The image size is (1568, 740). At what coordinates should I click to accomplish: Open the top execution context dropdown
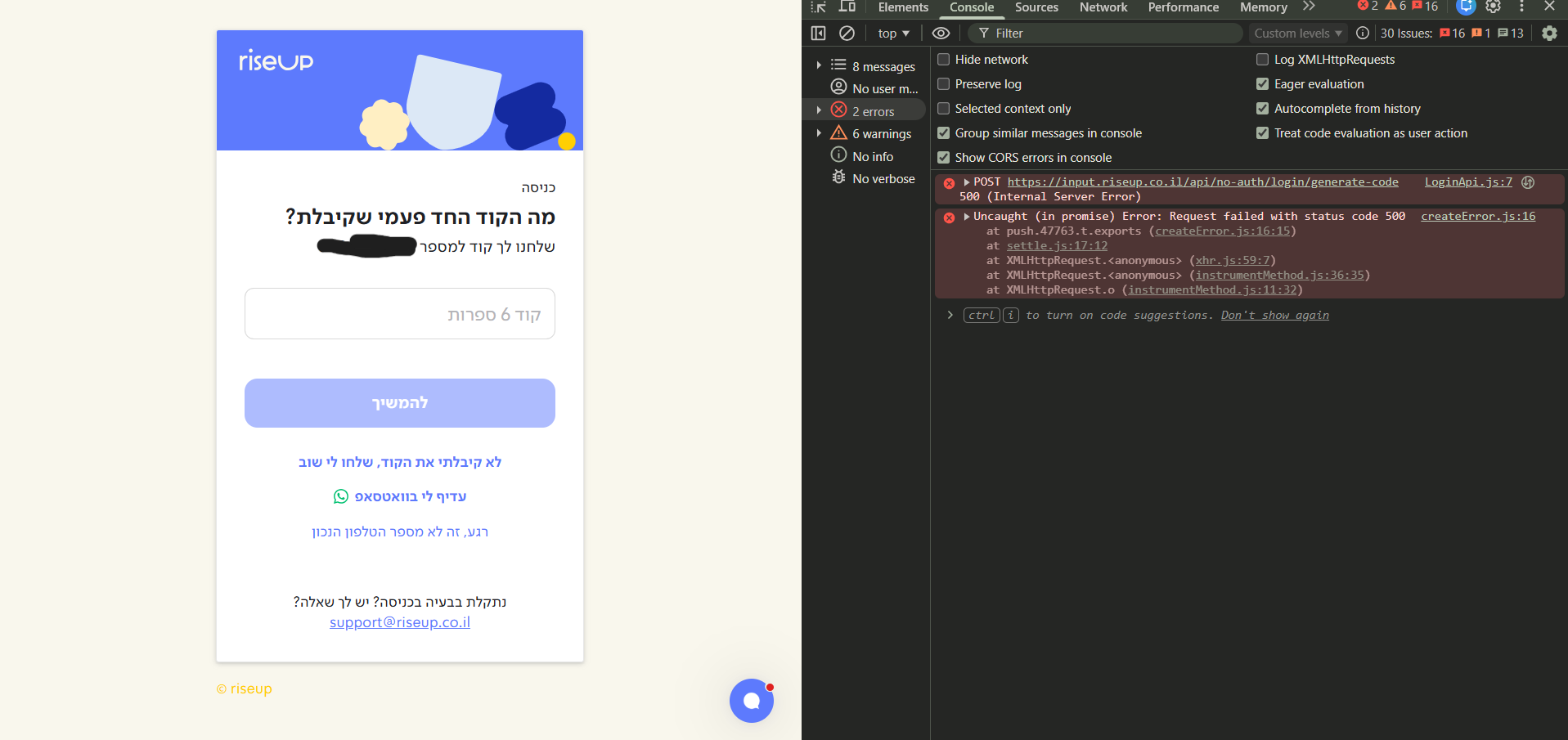(x=893, y=34)
